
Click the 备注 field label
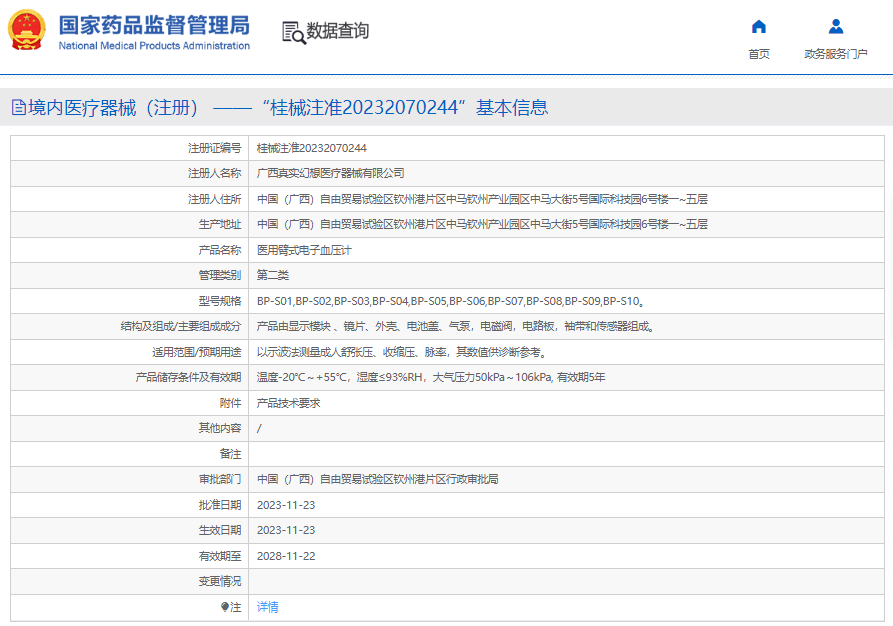pos(231,454)
